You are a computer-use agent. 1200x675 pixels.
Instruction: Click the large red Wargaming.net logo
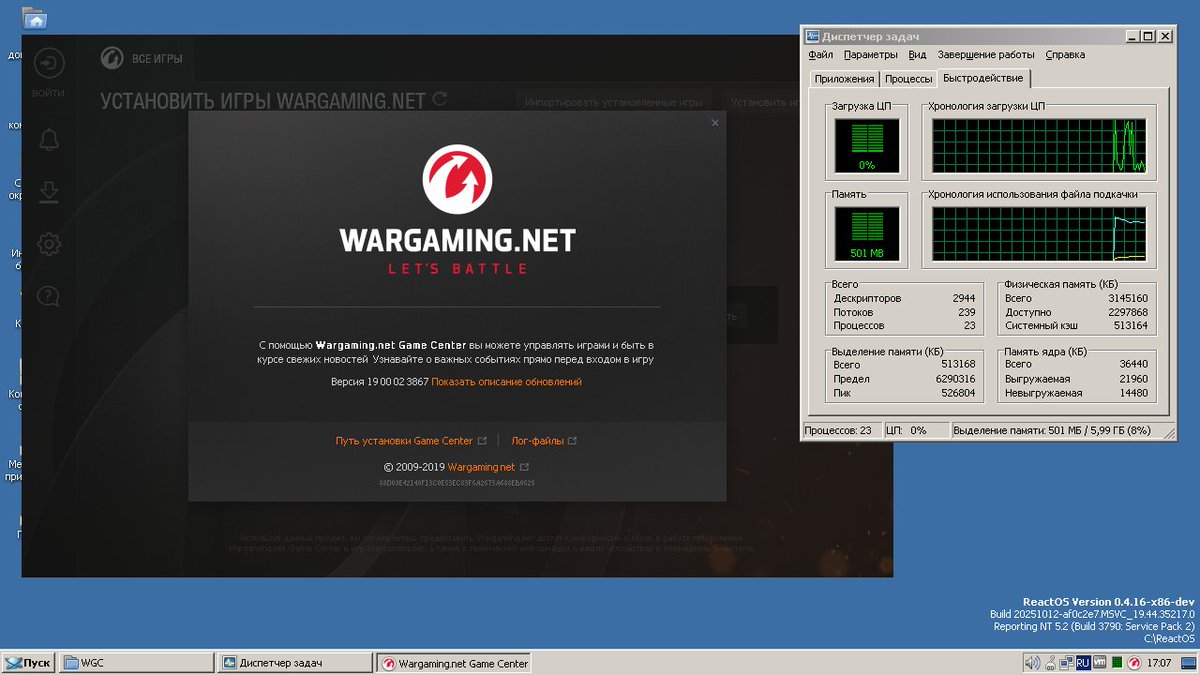pos(457,179)
